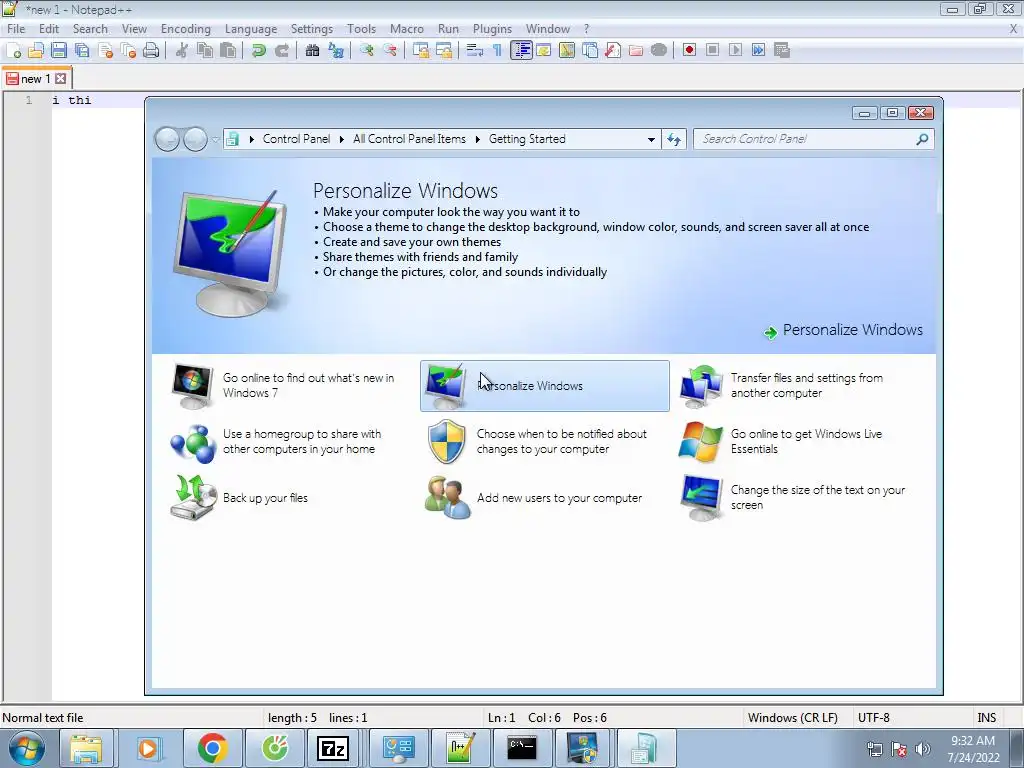This screenshot has height=768, width=1024.
Task: Click 'UTF-8' encoding in status bar
Action: (873, 718)
